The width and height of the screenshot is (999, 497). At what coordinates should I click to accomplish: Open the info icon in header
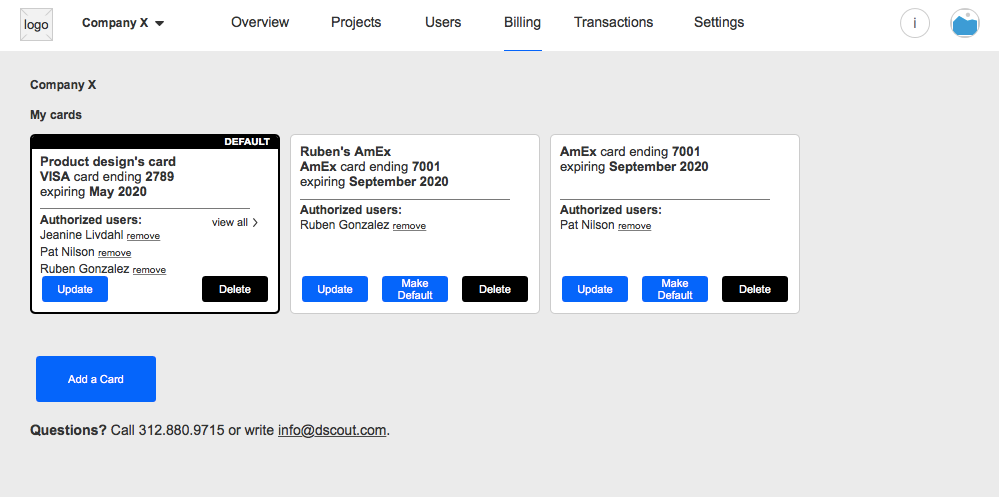(x=914, y=24)
